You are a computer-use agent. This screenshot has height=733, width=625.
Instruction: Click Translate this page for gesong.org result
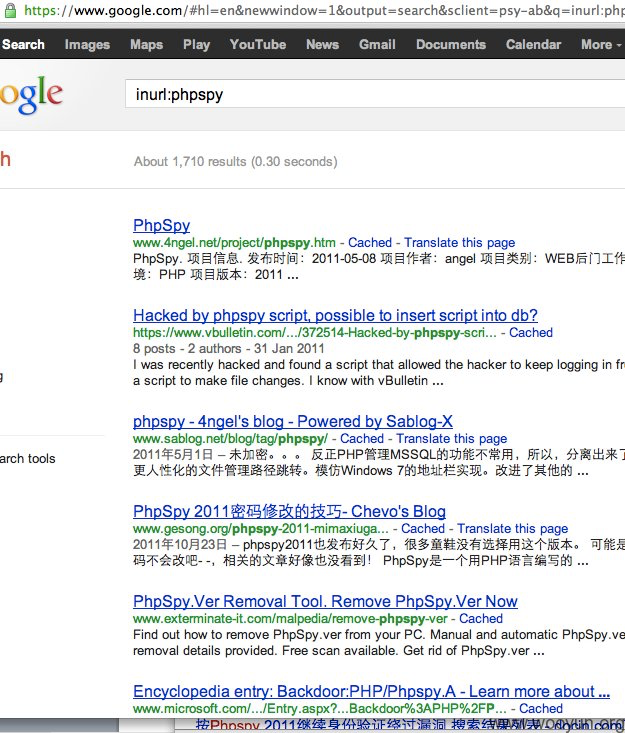click(512, 528)
